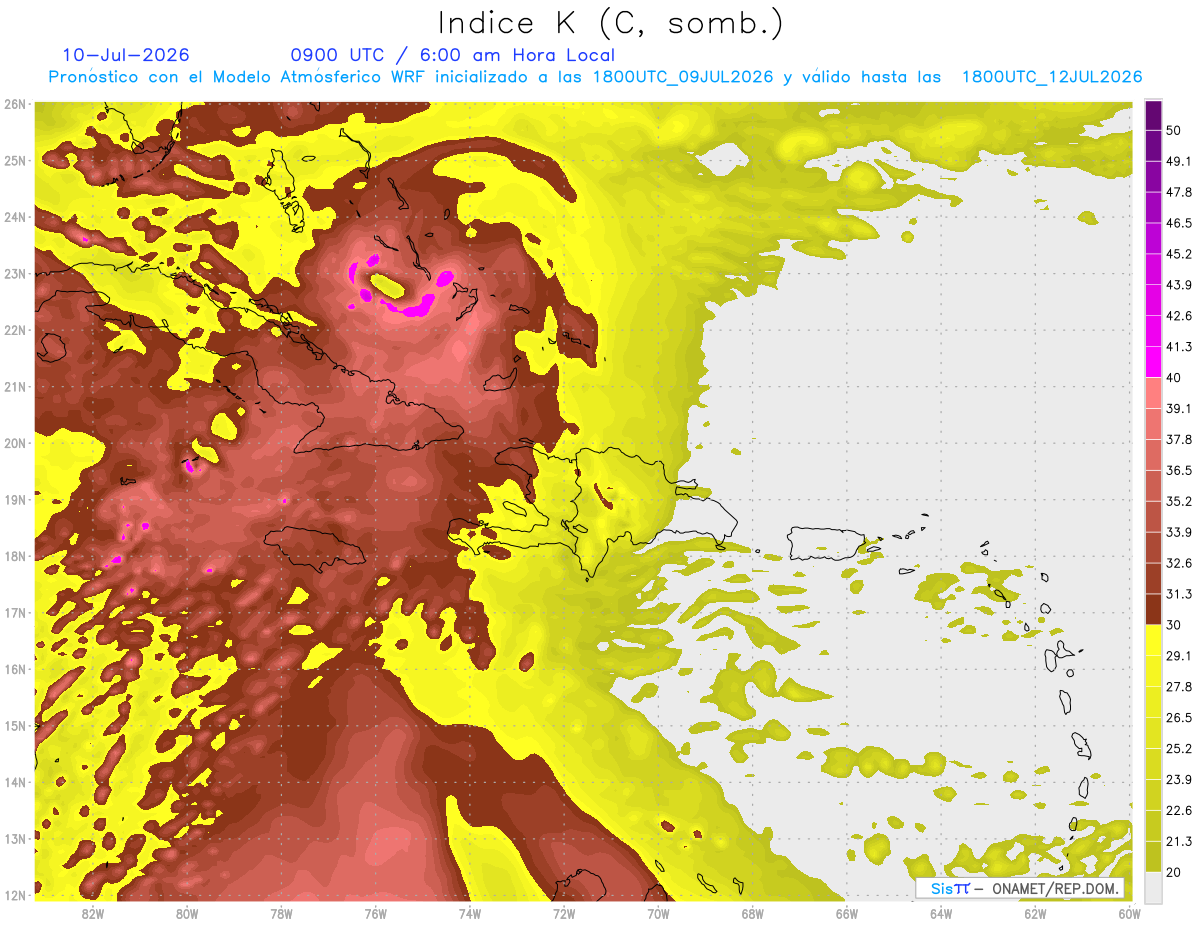Click the valid-until time 1800UTC_12JUL2026

(x=1052, y=77)
